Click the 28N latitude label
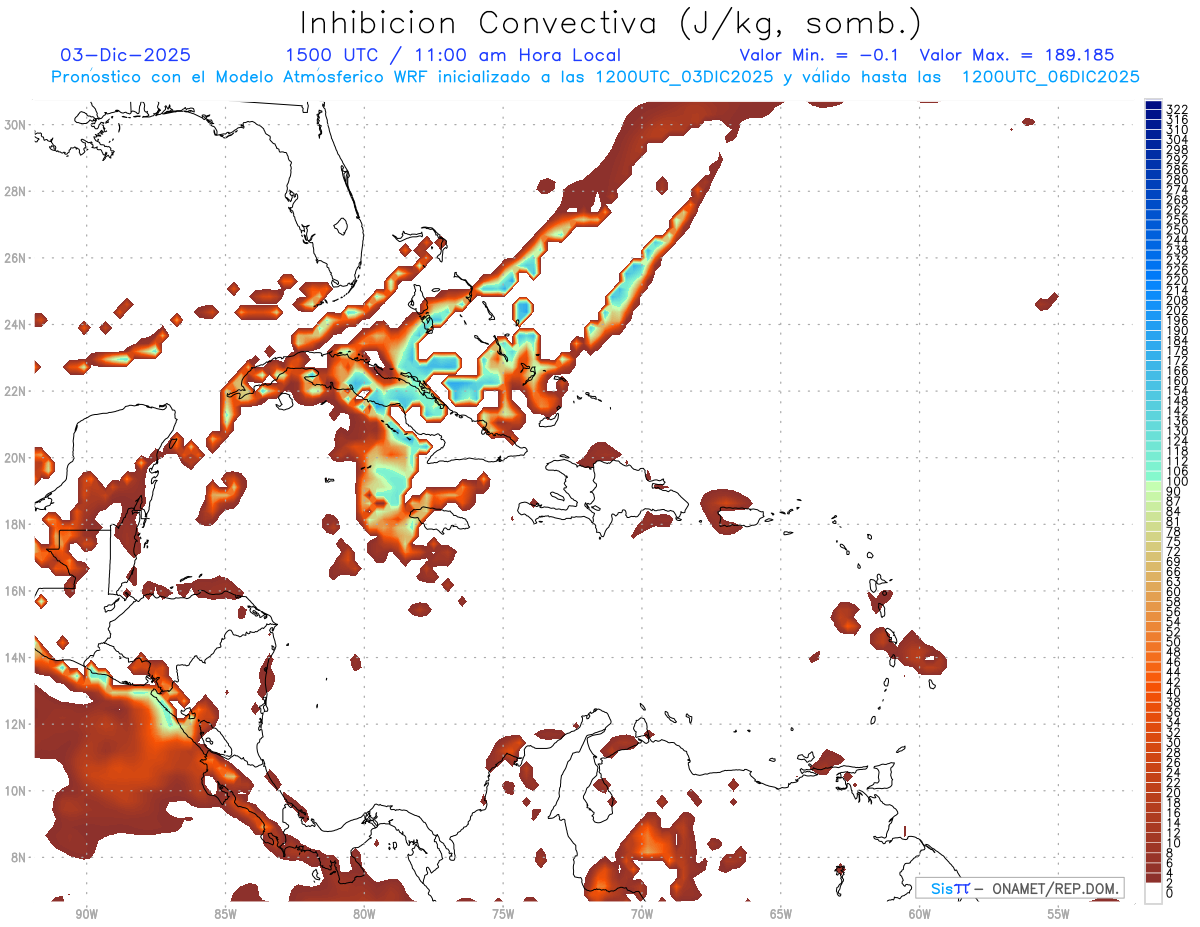 click(x=17, y=191)
